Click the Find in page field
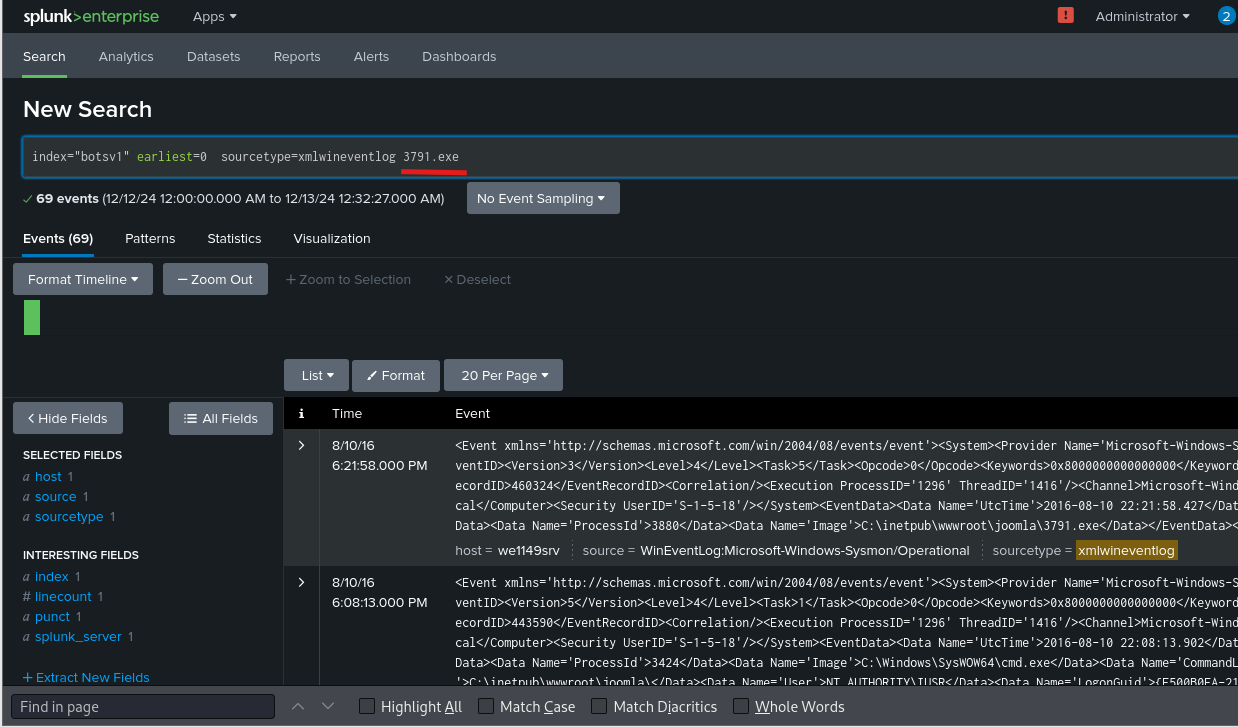Viewport: 1238px width, 727px height. coord(142,707)
